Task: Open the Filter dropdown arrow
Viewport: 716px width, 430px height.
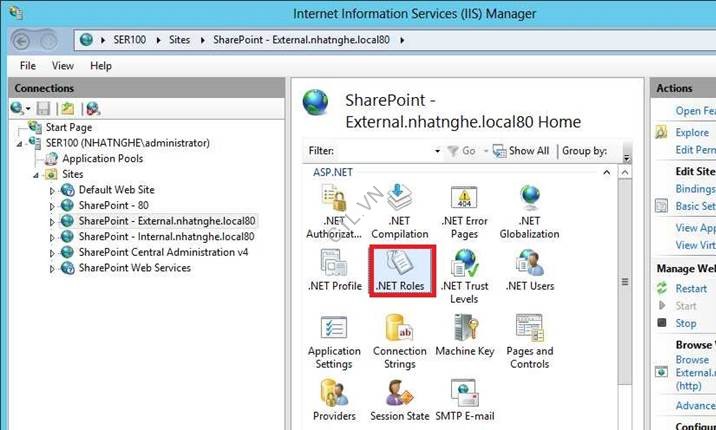Action: (x=437, y=151)
